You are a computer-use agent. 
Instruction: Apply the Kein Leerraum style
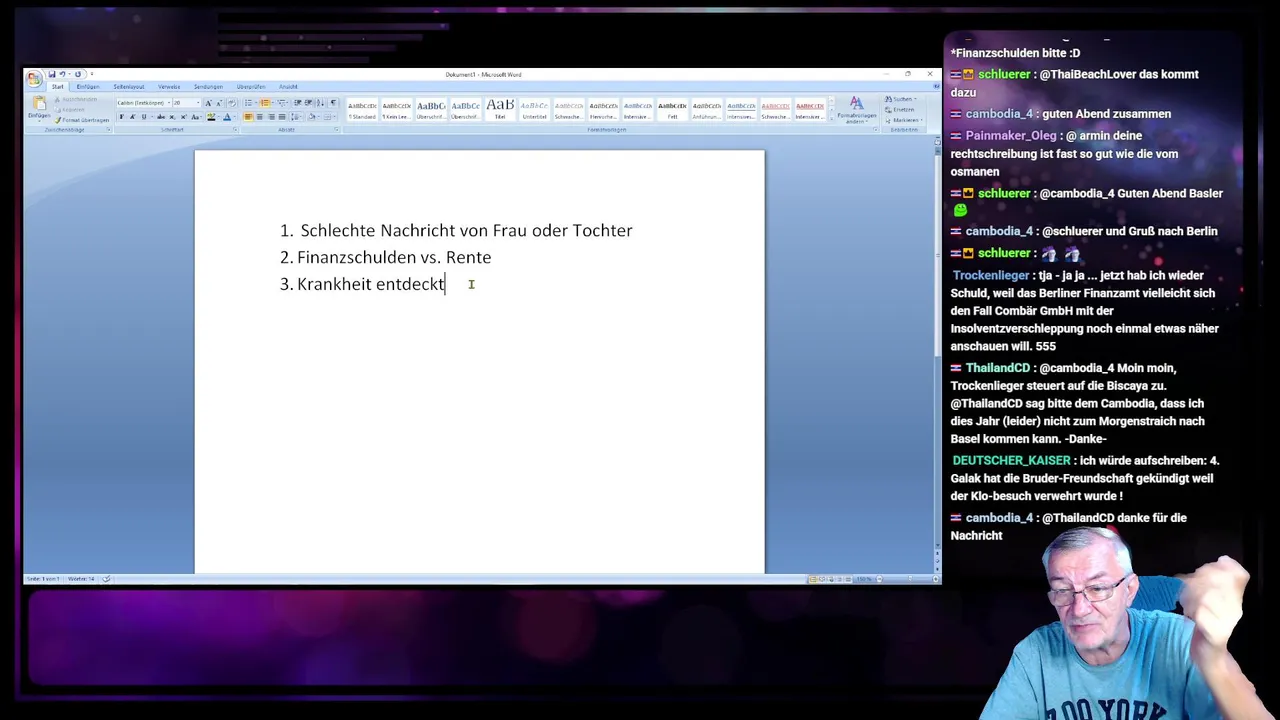pyautogui.click(x=396, y=109)
